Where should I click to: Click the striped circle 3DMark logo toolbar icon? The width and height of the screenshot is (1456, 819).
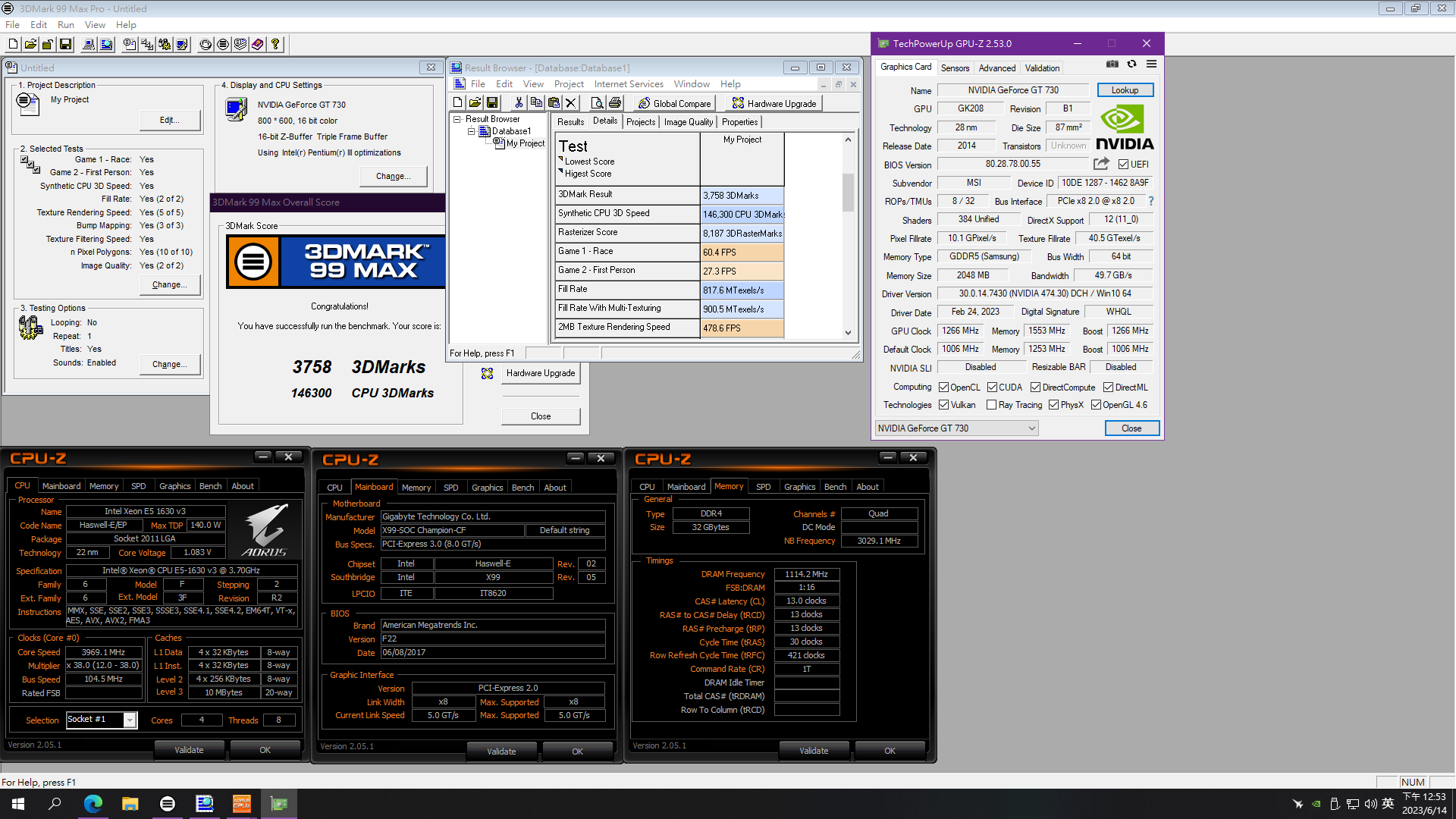pos(223,45)
